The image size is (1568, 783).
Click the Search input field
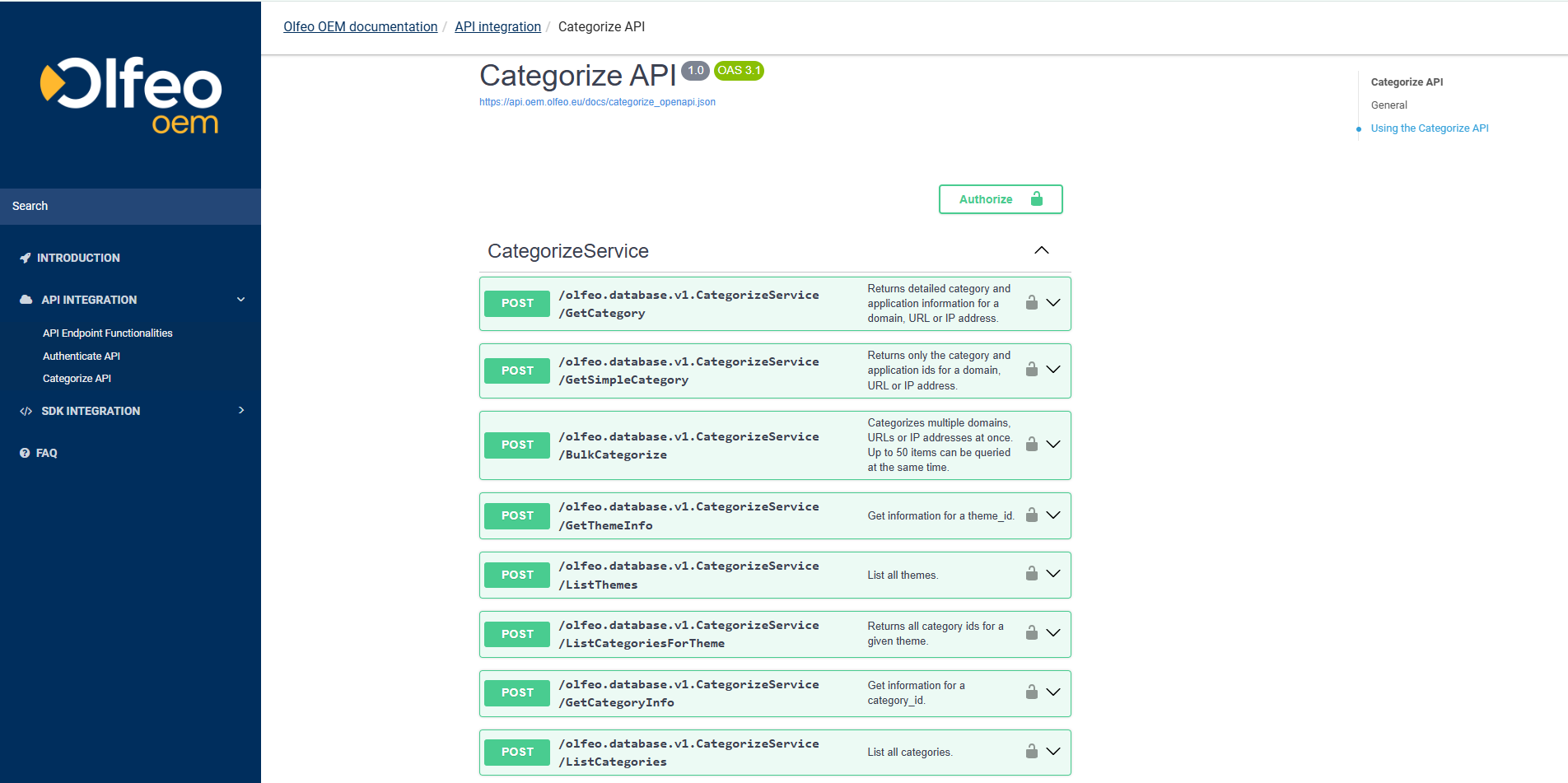click(130, 206)
